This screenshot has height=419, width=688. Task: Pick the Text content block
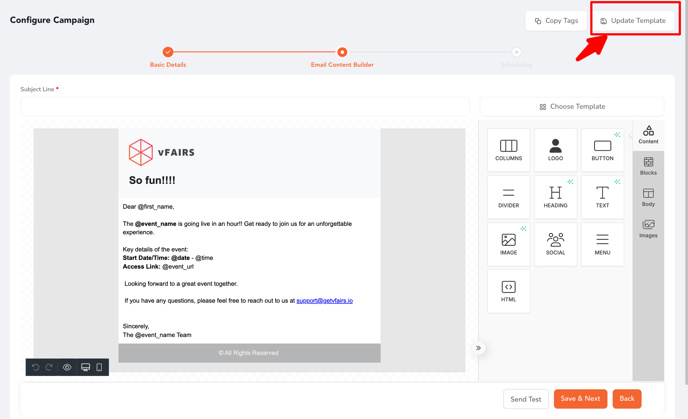(602, 197)
